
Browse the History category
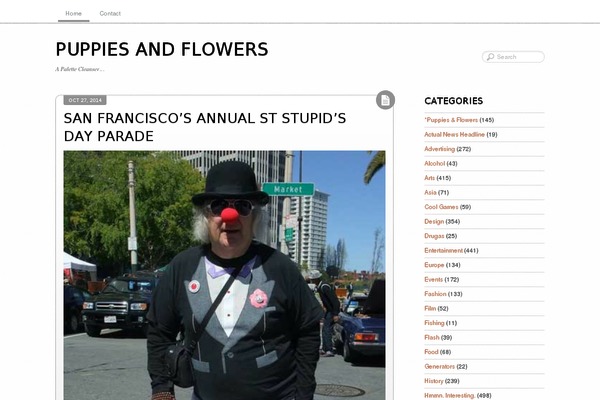434,381
